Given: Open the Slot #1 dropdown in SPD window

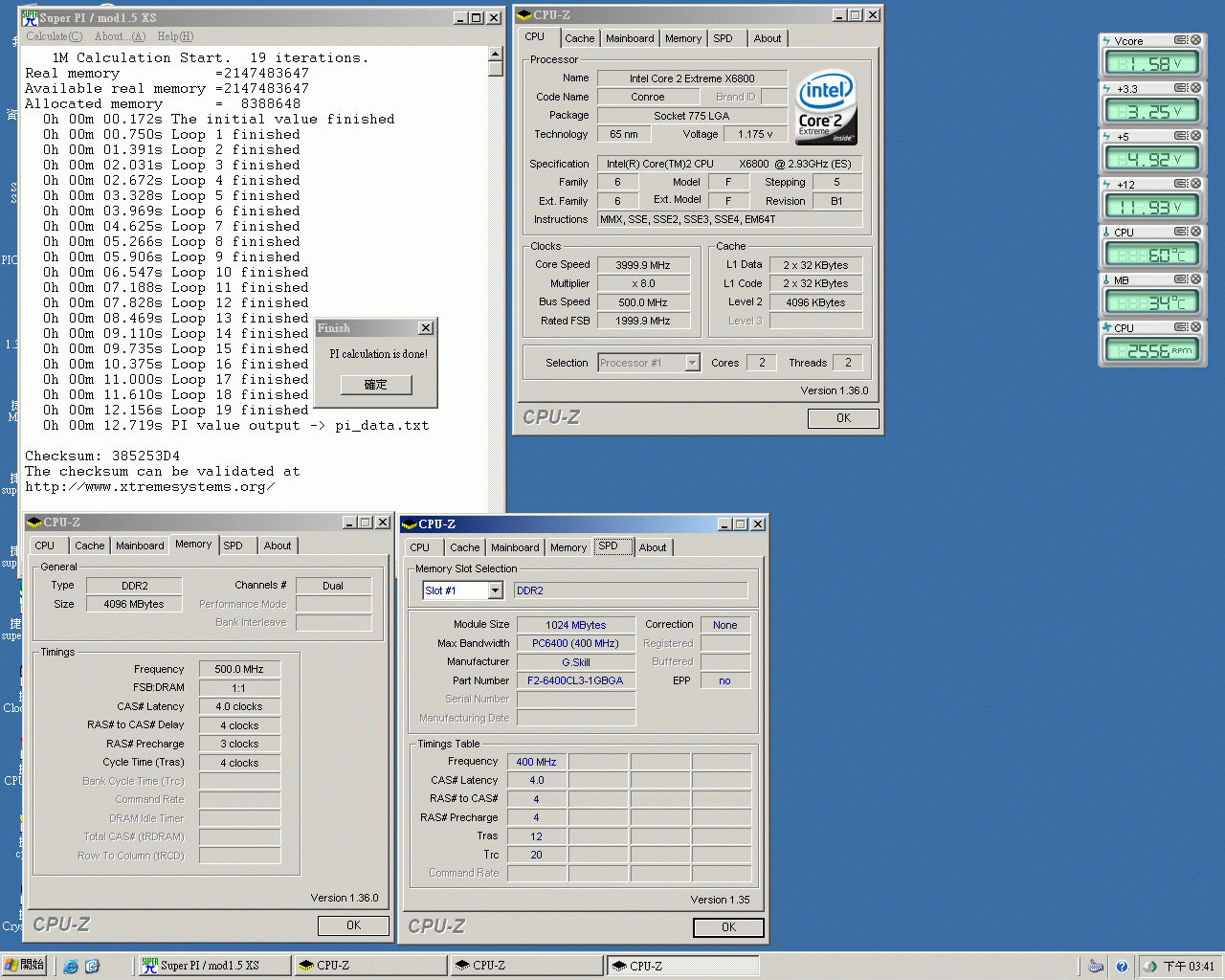Looking at the screenshot, I should tap(495, 590).
